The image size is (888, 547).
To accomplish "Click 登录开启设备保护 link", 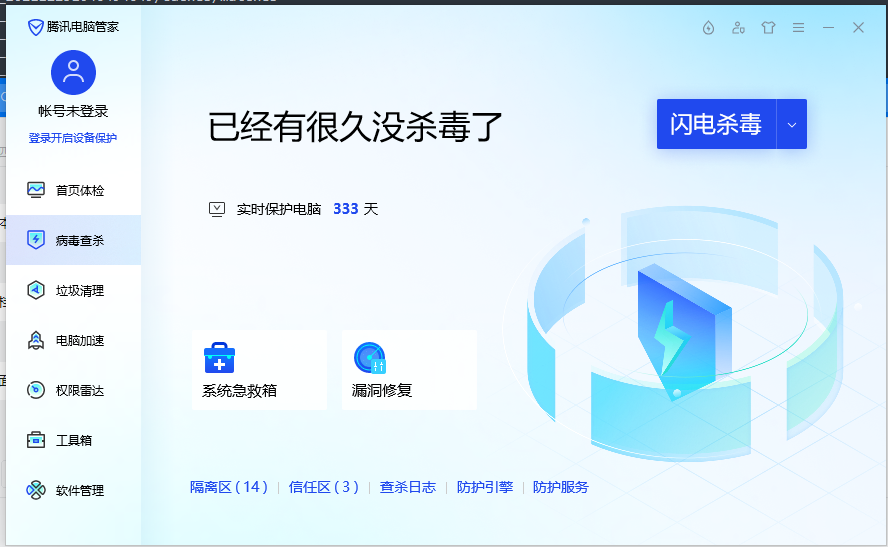I will click(x=73, y=138).
